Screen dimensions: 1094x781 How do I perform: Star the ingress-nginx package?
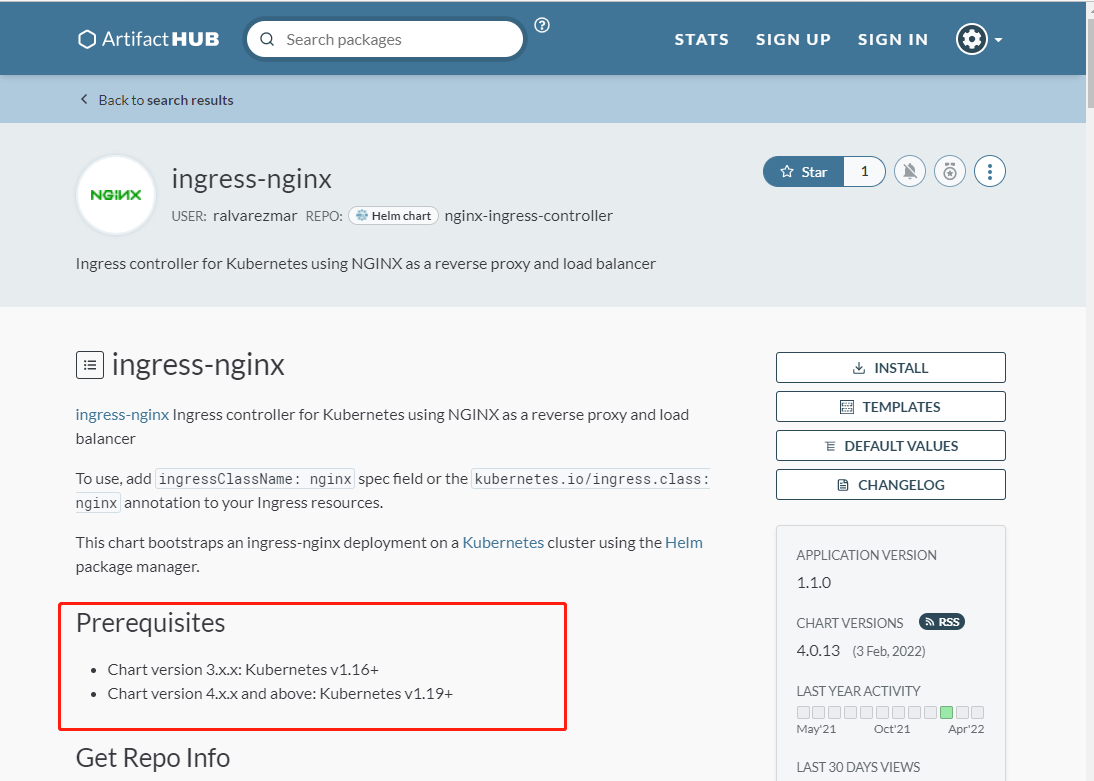(x=804, y=172)
